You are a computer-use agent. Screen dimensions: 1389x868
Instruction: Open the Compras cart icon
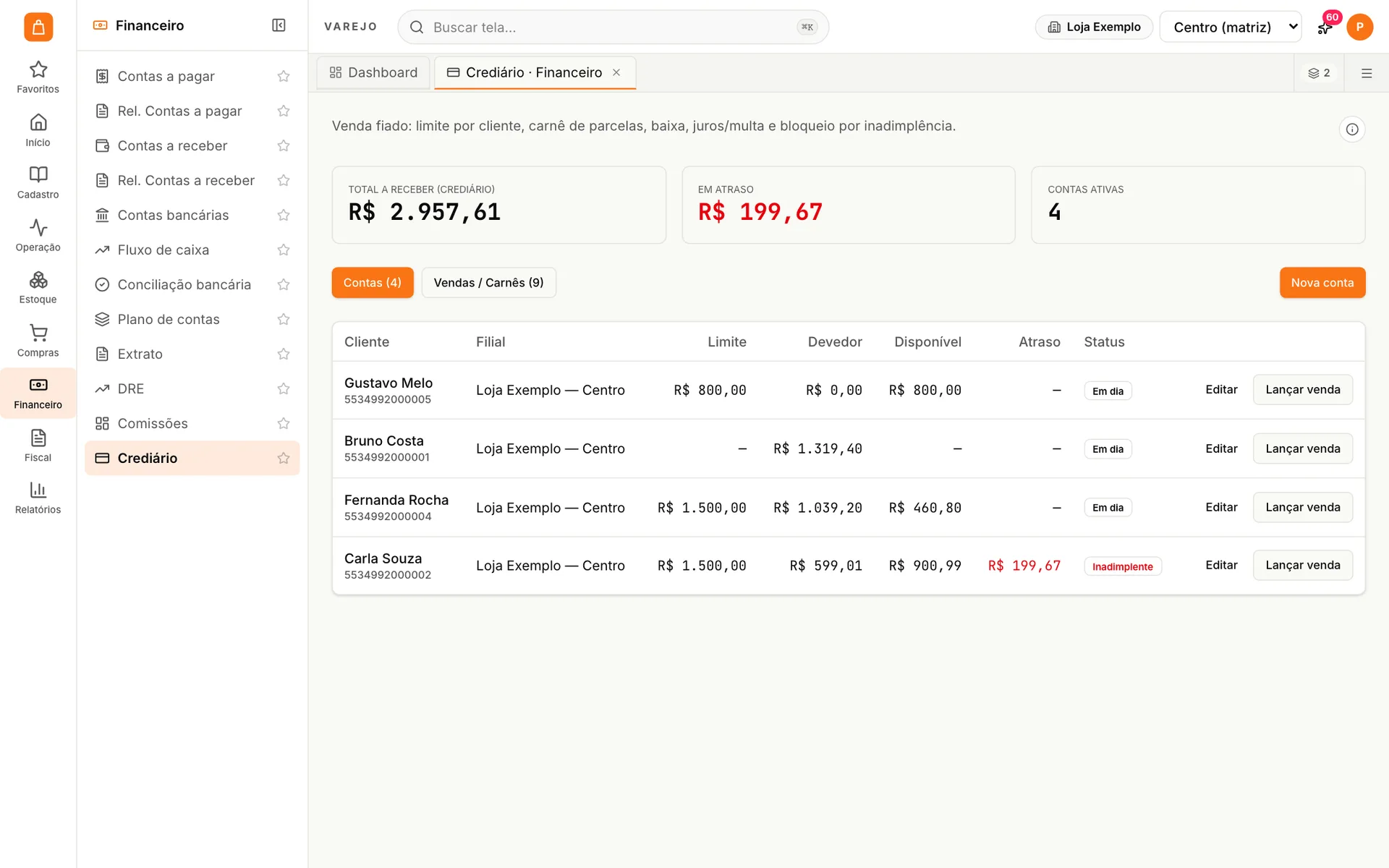point(38,341)
